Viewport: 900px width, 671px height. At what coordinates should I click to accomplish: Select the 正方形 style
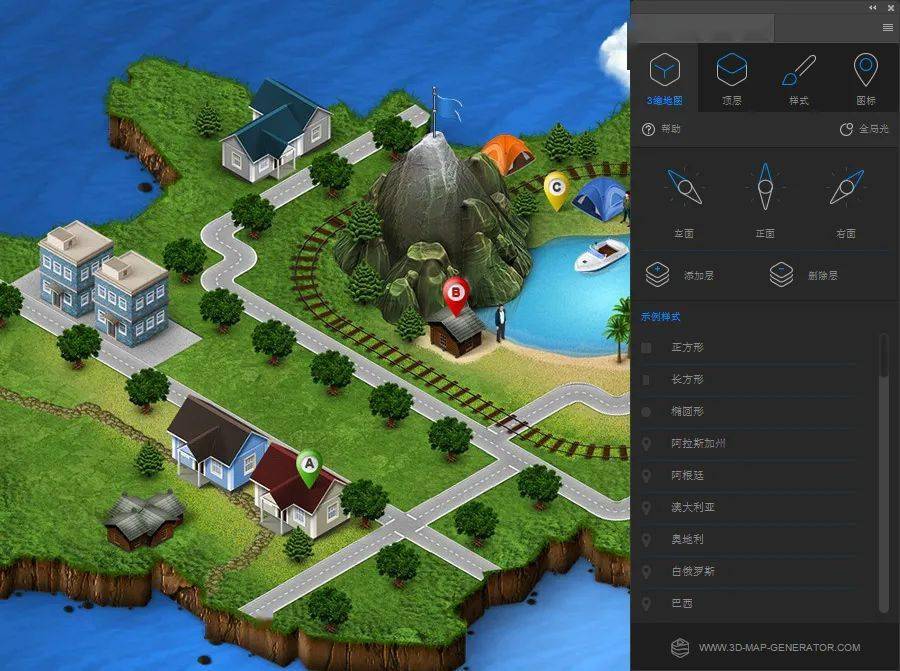[748, 347]
